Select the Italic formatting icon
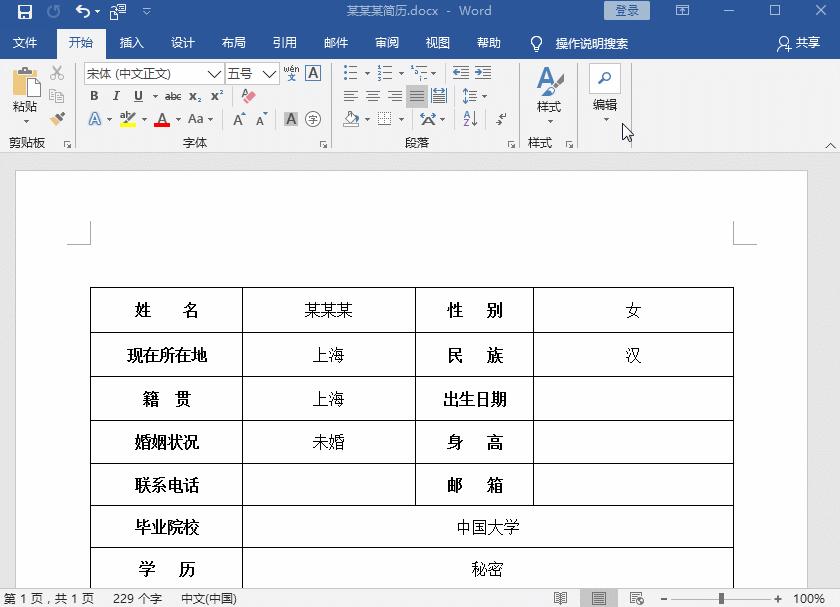 (116, 95)
